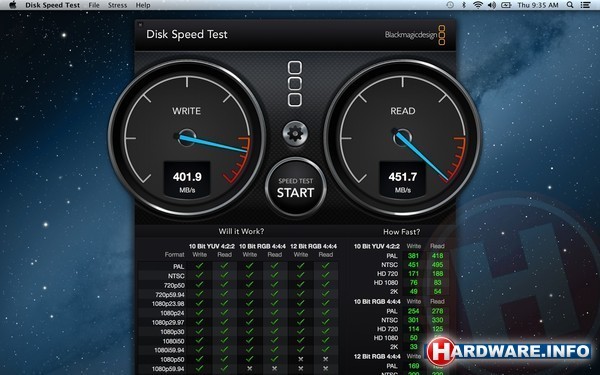Click the 1080i59.94 format row label
The image size is (600, 375).
coord(169,350)
